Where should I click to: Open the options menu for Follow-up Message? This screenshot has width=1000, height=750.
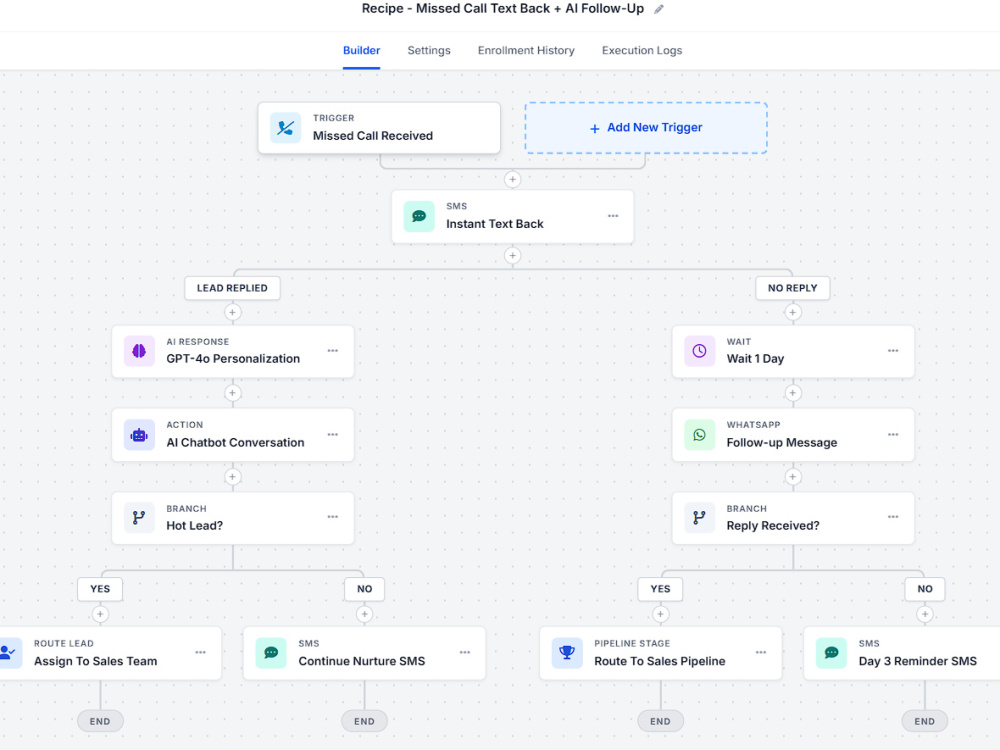(x=893, y=434)
